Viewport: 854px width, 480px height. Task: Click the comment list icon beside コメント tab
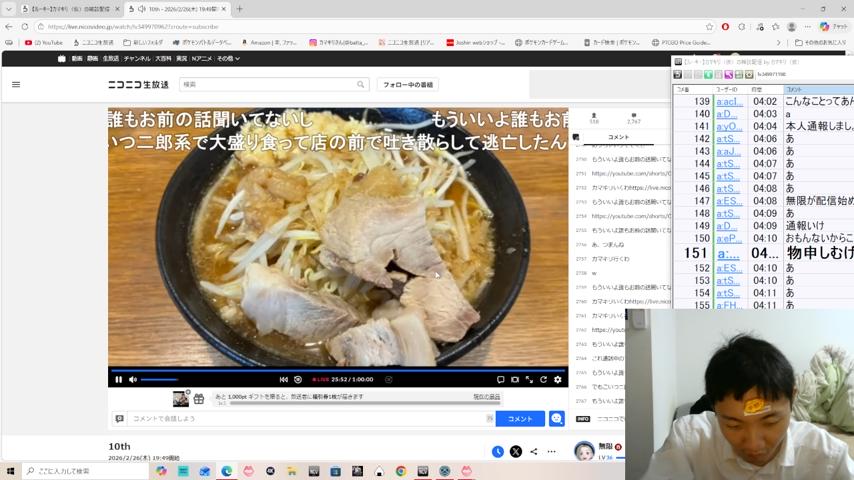click(x=576, y=137)
